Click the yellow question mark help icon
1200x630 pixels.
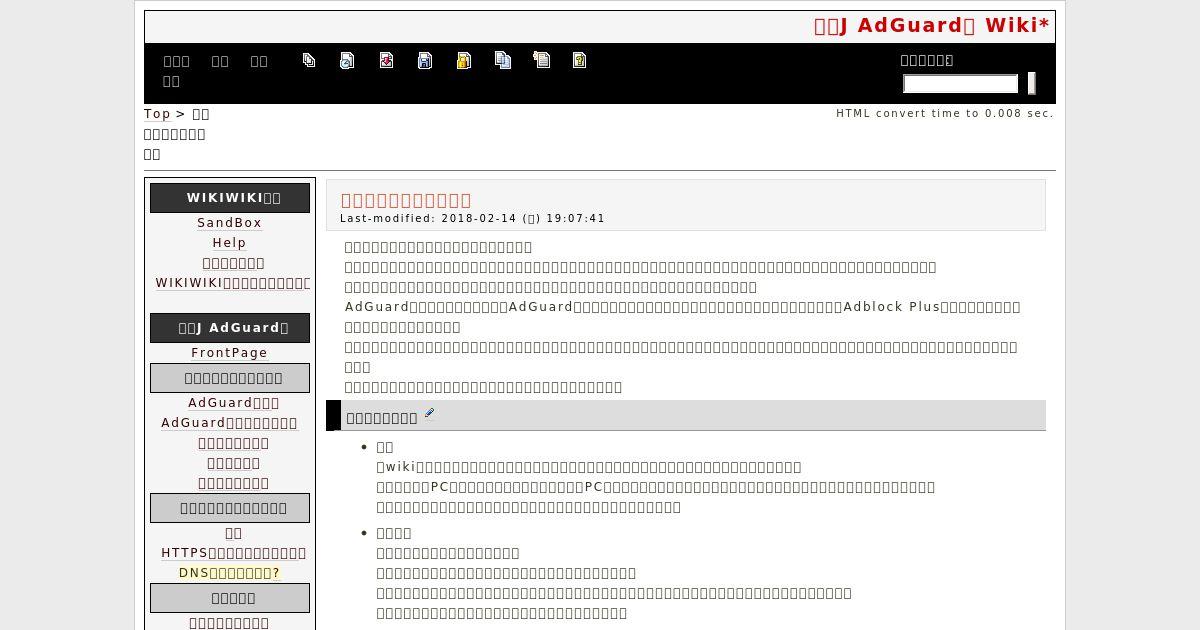point(579,60)
